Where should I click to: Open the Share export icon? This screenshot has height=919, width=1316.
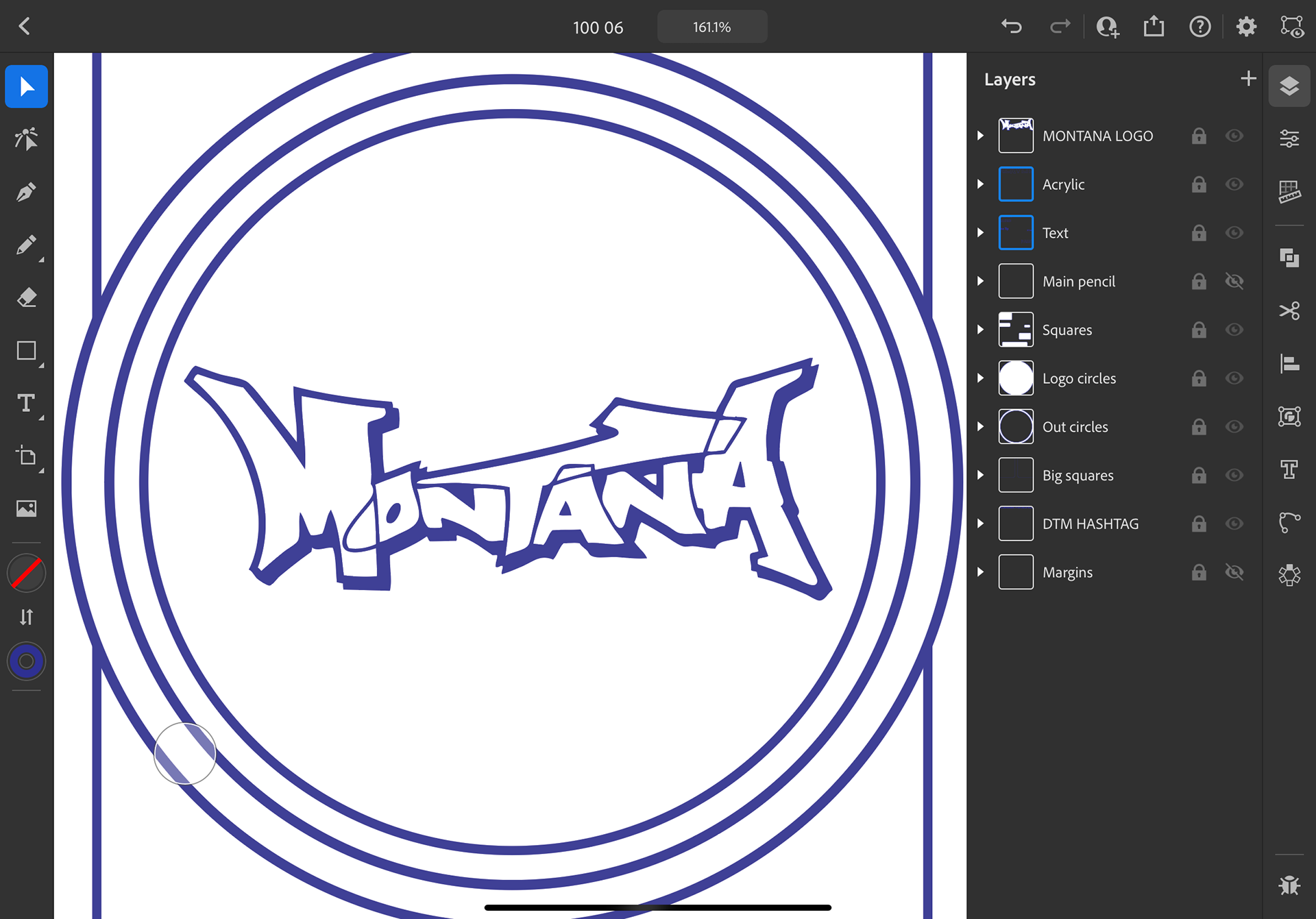1154,27
